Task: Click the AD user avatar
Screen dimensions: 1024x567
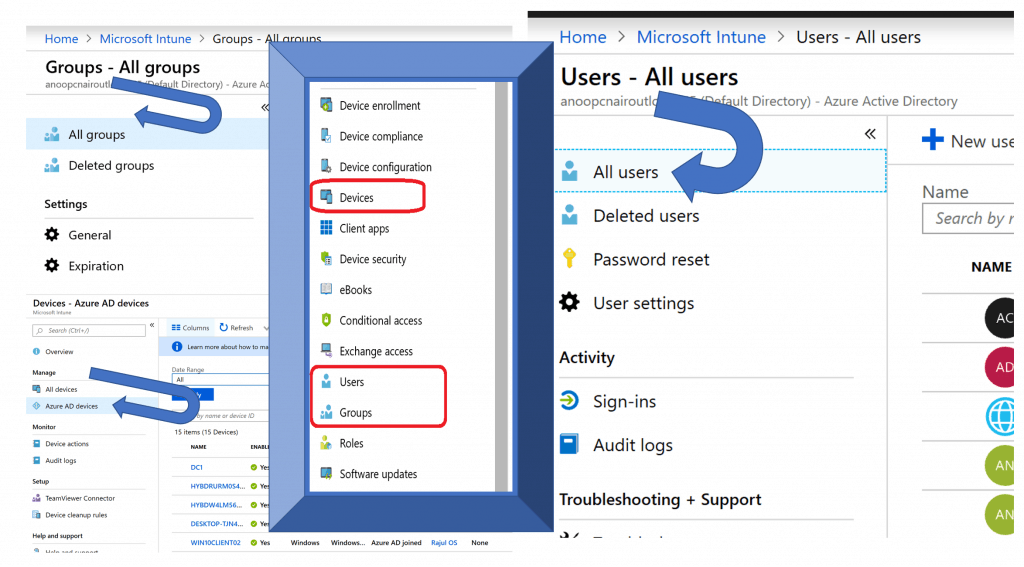Action: click(x=1000, y=367)
